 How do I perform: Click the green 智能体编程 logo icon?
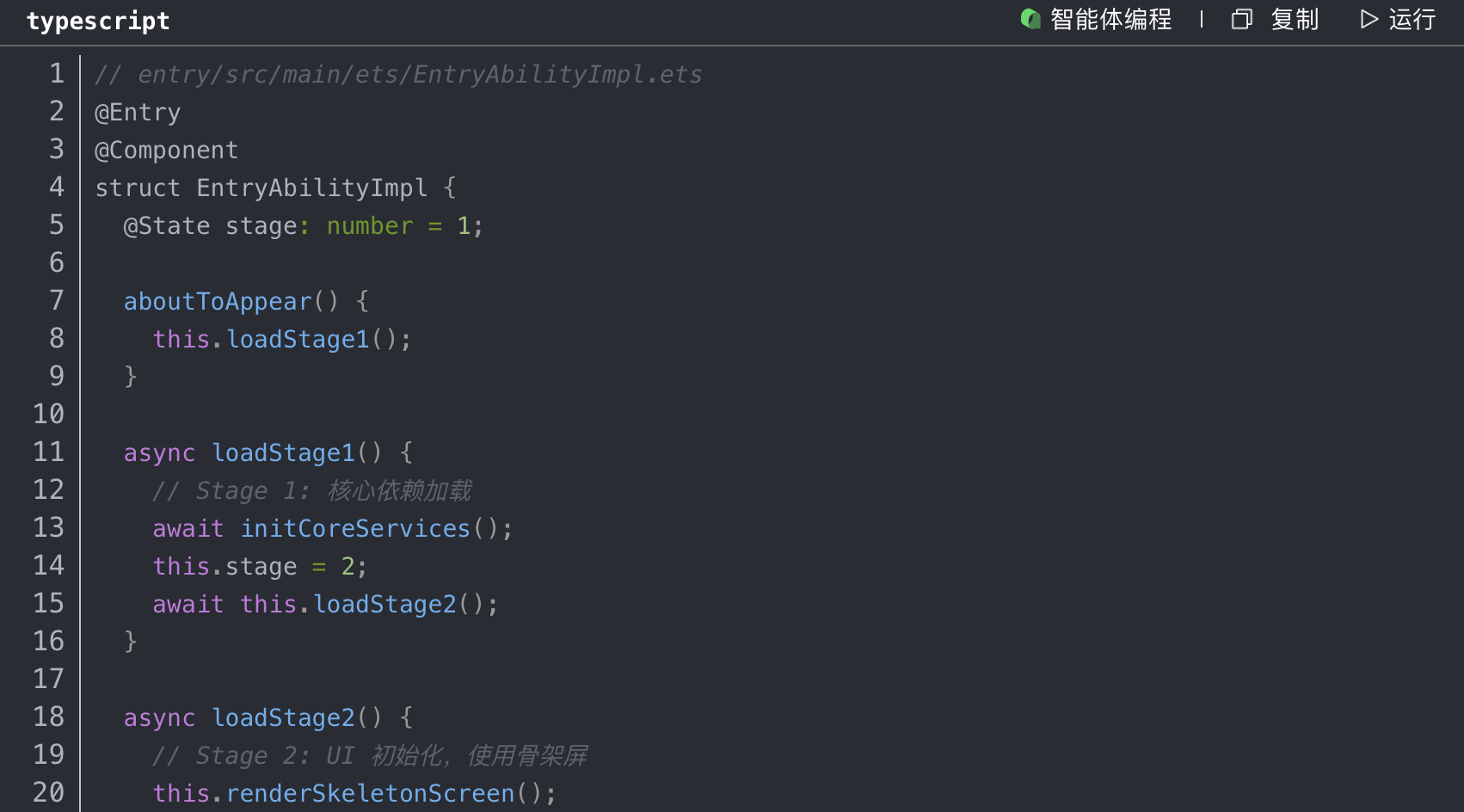(x=1030, y=19)
